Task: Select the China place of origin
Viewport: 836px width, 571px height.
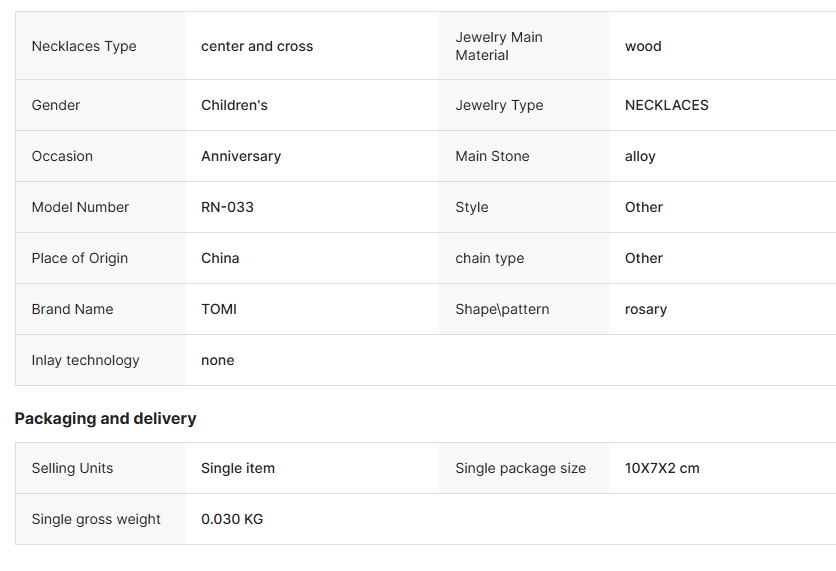Action: click(220, 258)
